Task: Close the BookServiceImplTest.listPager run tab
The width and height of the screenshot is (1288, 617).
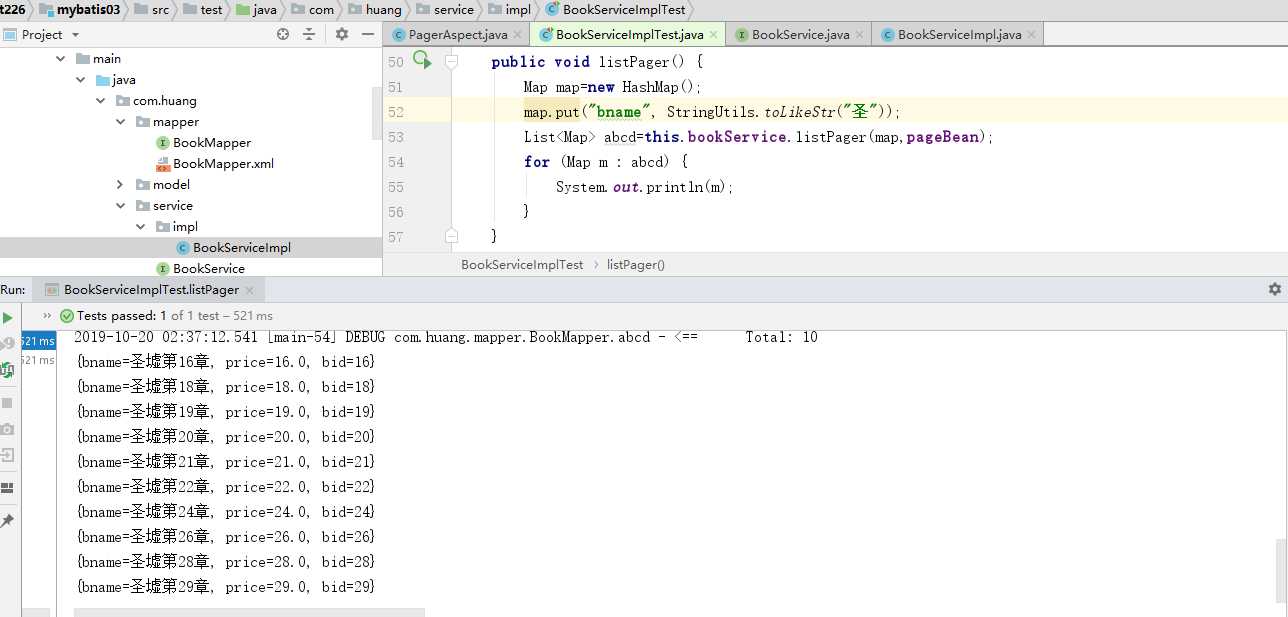Action: click(250, 291)
